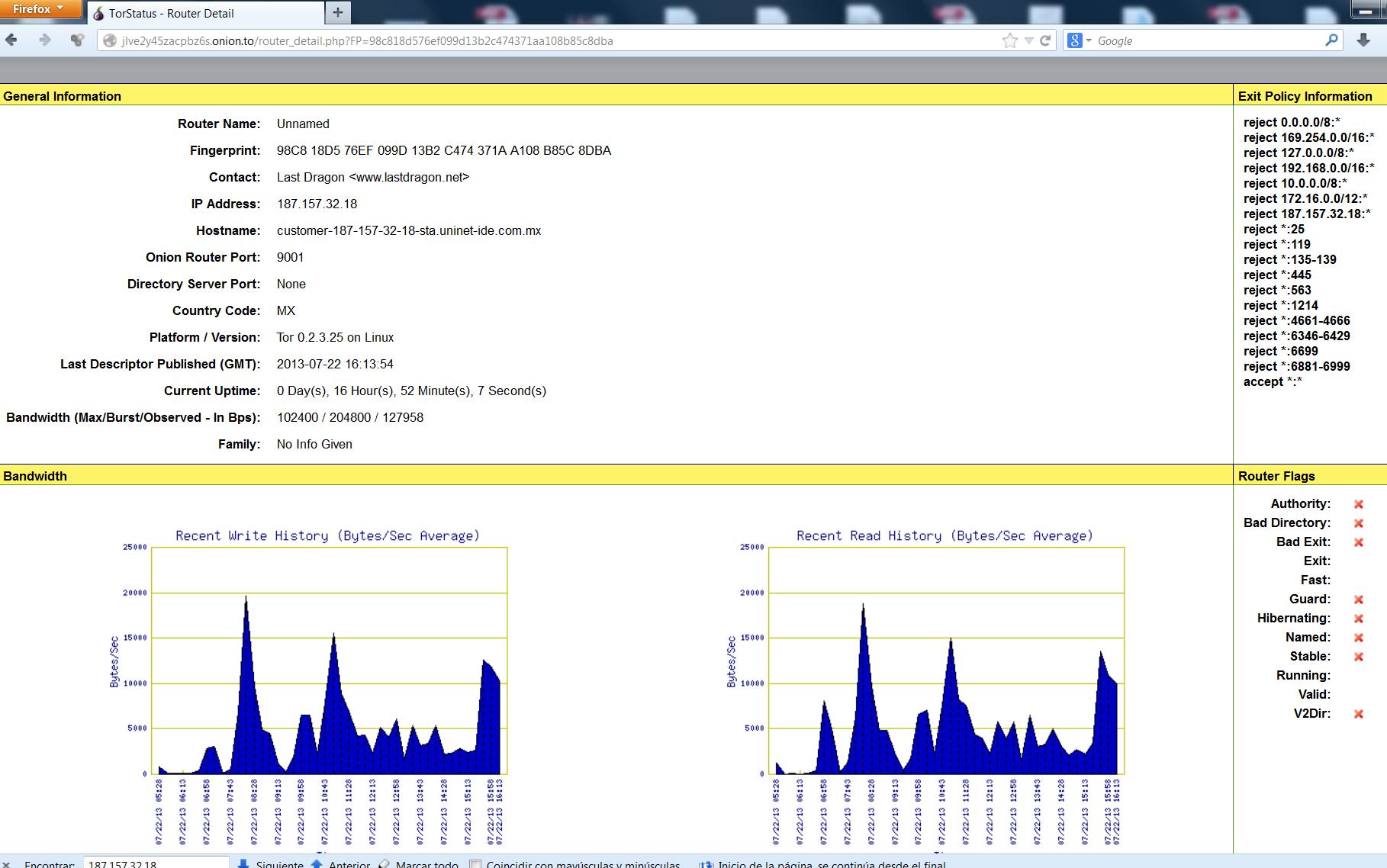Viewport: 1387px width, 868px height.
Task: Open the search engine selector dropdown
Action: pyautogui.click(x=1080, y=40)
